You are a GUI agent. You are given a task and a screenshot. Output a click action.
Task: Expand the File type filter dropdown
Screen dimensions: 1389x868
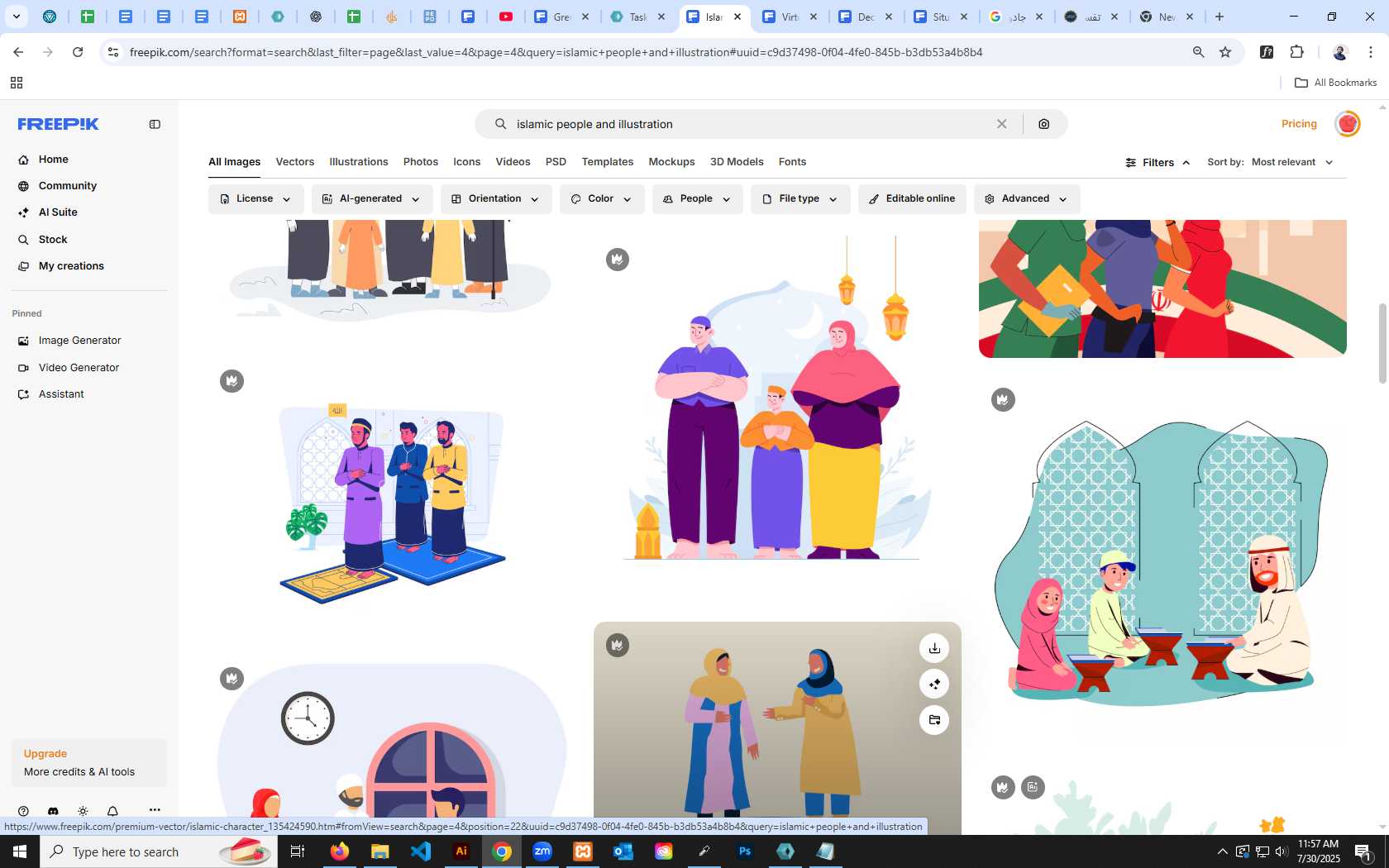(x=800, y=199)
